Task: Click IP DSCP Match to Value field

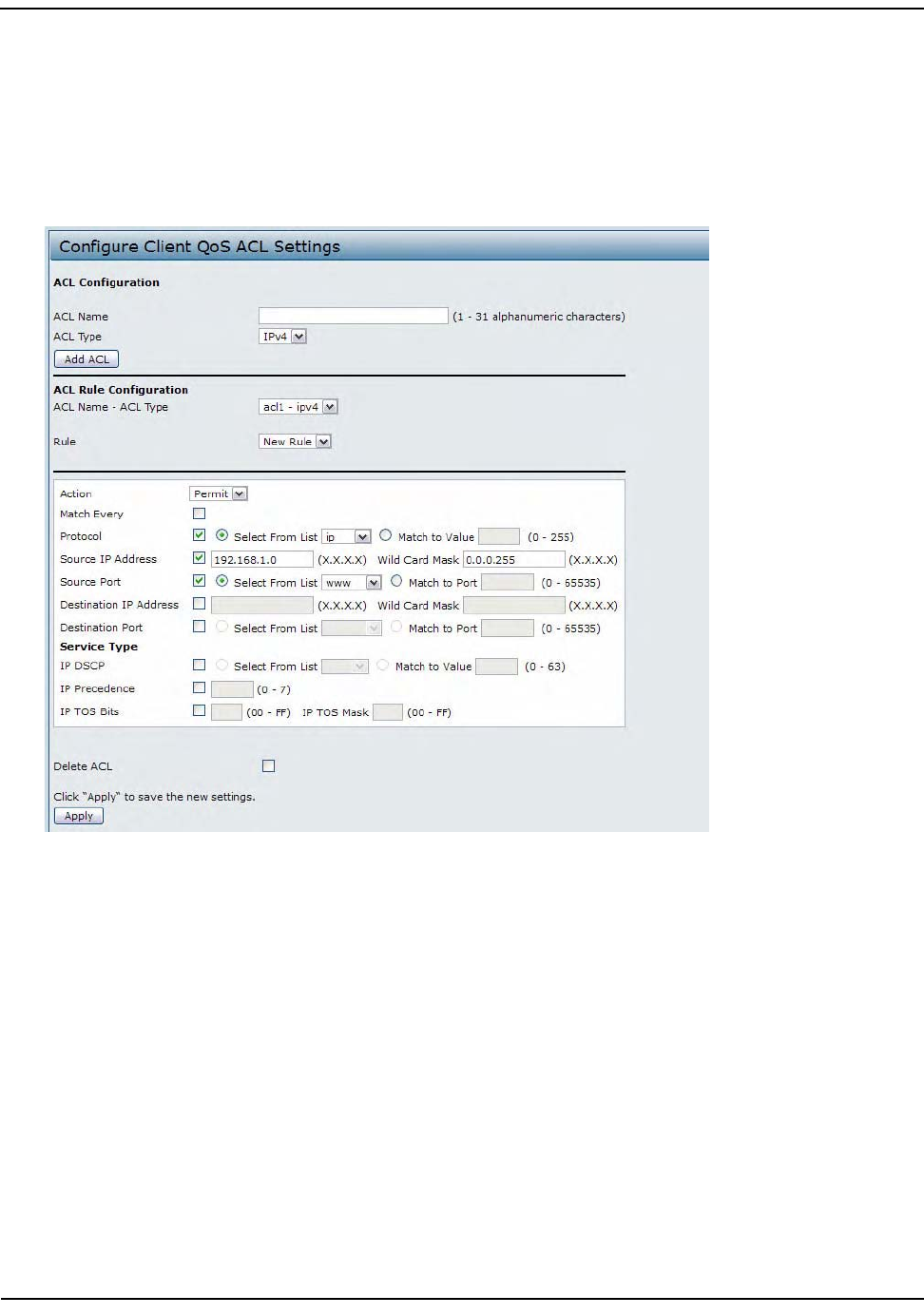Action: coord(496,667)
